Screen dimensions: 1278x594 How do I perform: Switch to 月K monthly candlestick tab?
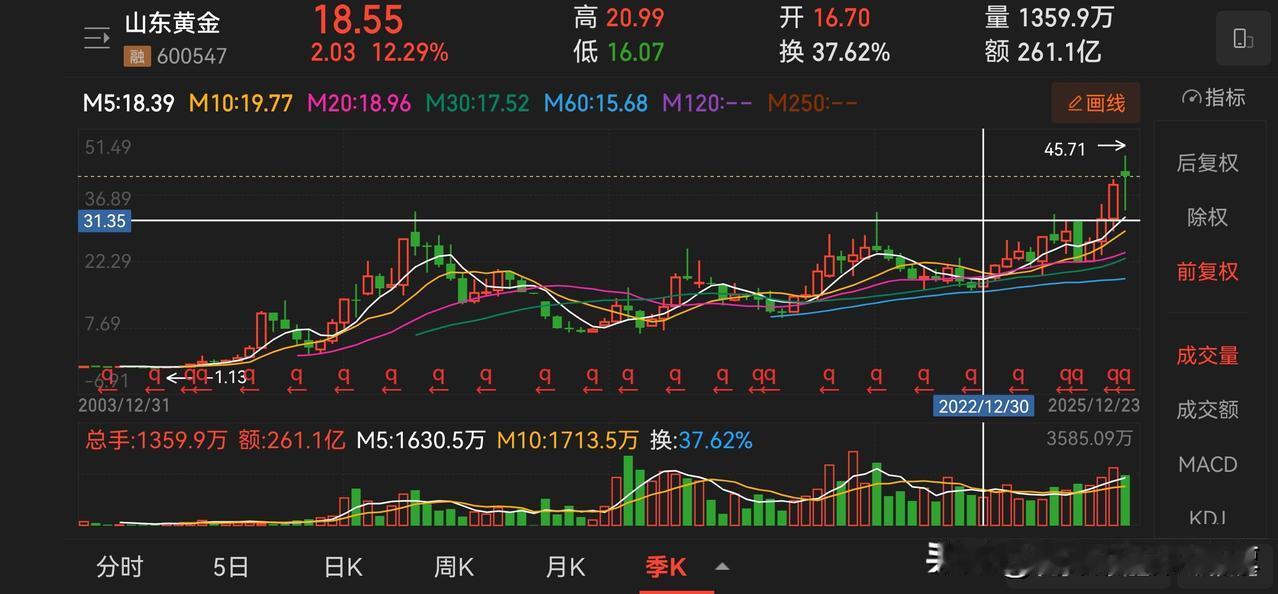(x=565, y=567)
